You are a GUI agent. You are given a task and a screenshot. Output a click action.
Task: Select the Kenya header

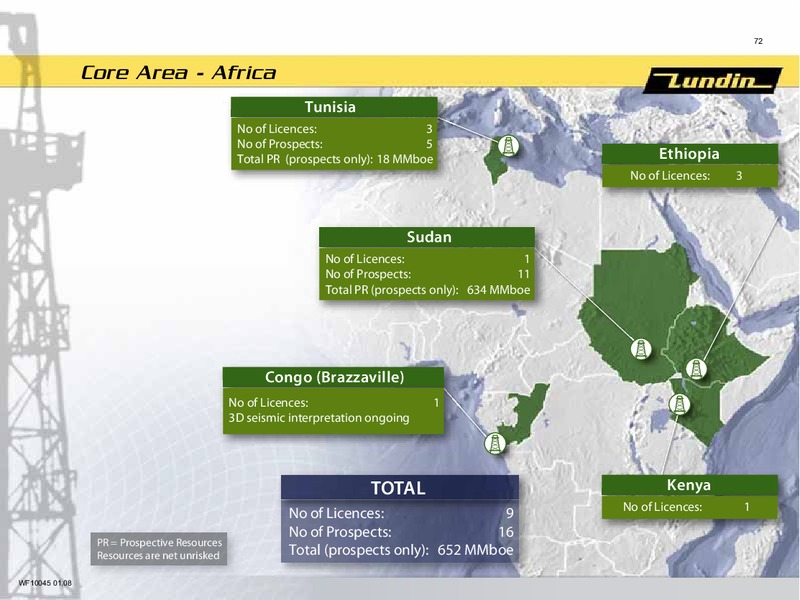[x=690, y=485]
